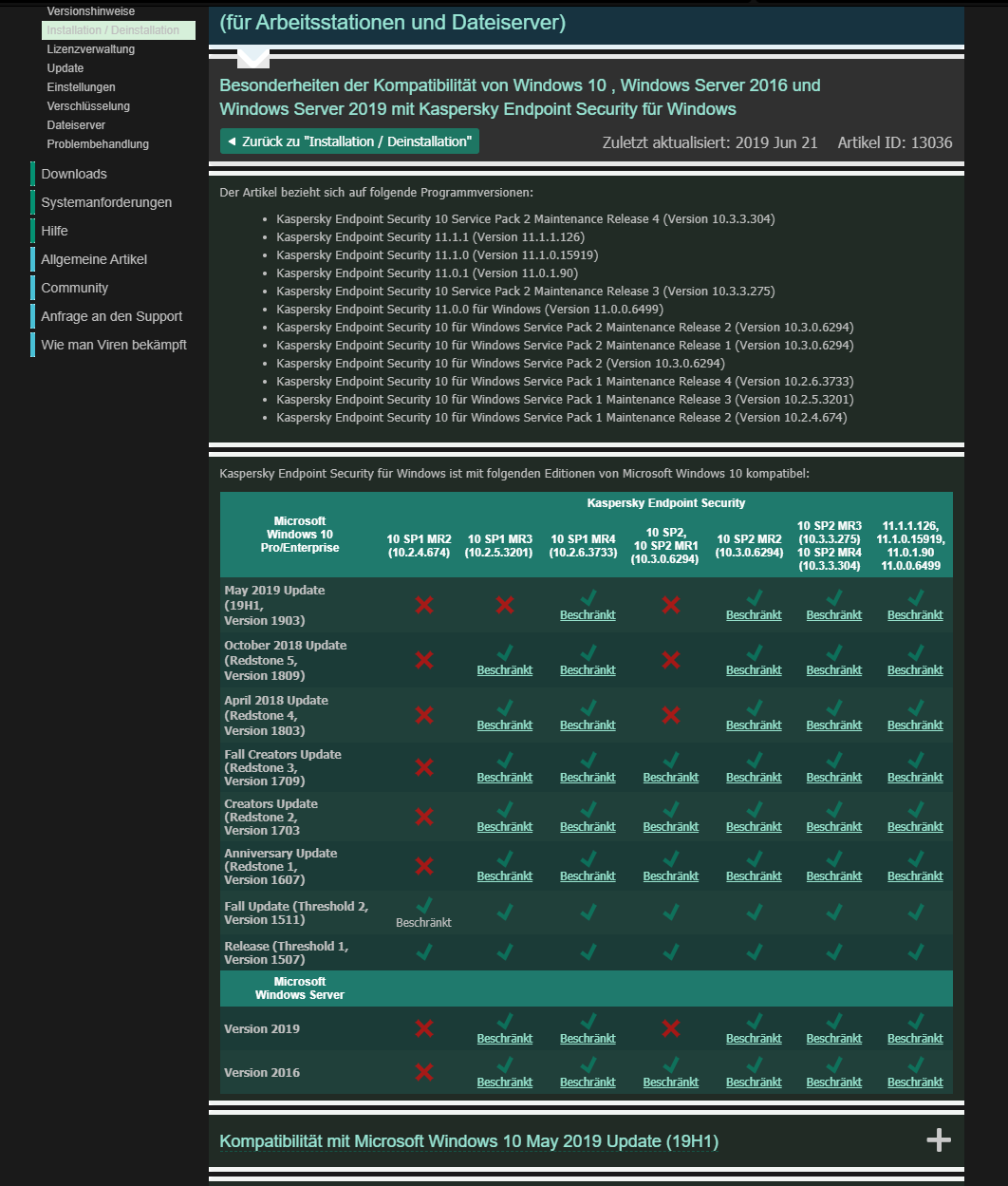Click the white downward chevron above article title
Viewport: 1008px width, 1186px height.
click(253, 58)
